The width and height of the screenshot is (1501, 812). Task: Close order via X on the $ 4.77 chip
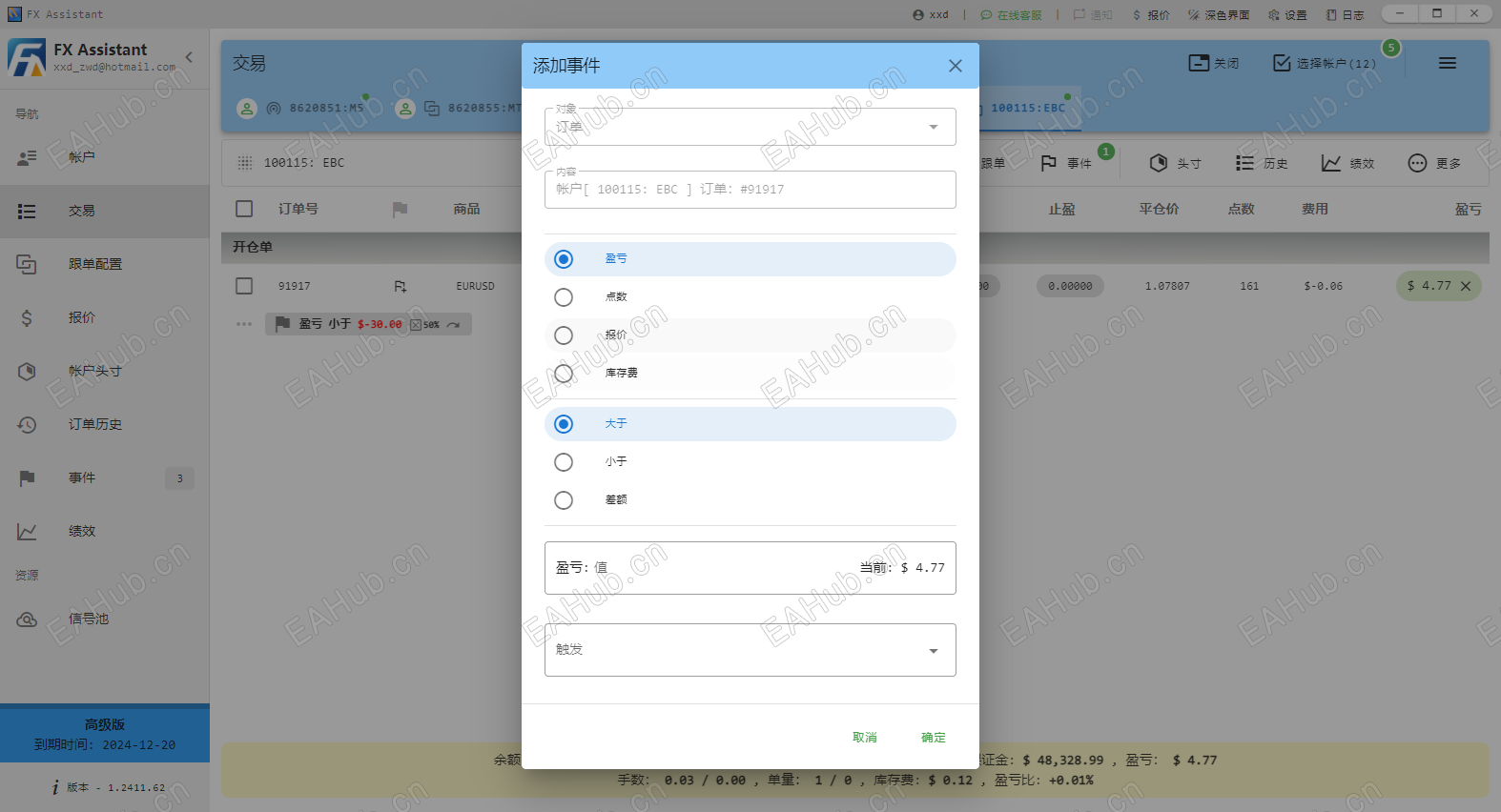(1466, 286)
